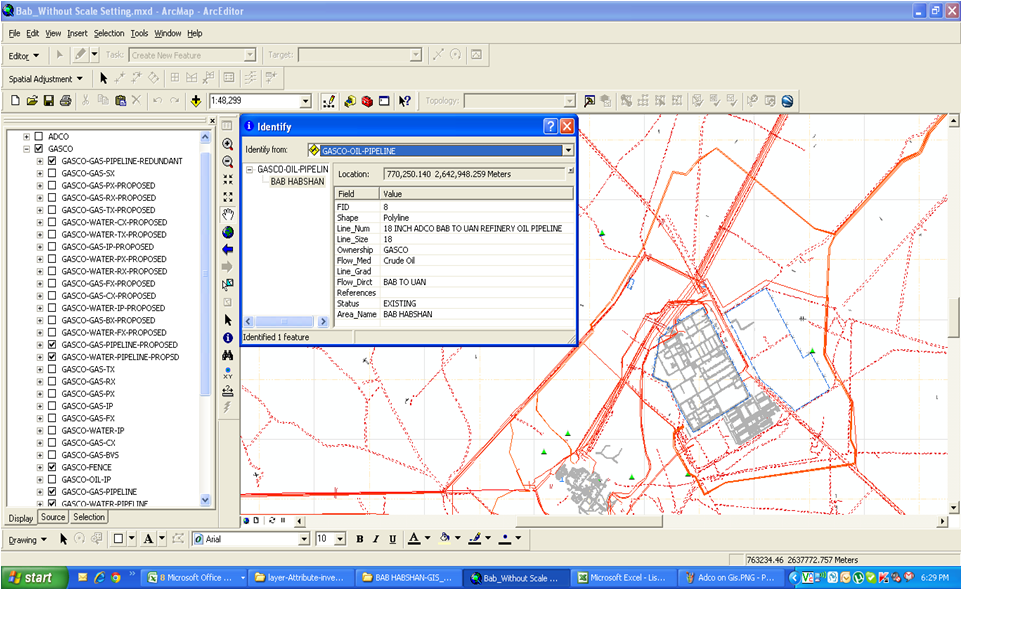Click the Go To XY tool
Image resolution: width=1025 pixels, height=626 pixels.
227,372
